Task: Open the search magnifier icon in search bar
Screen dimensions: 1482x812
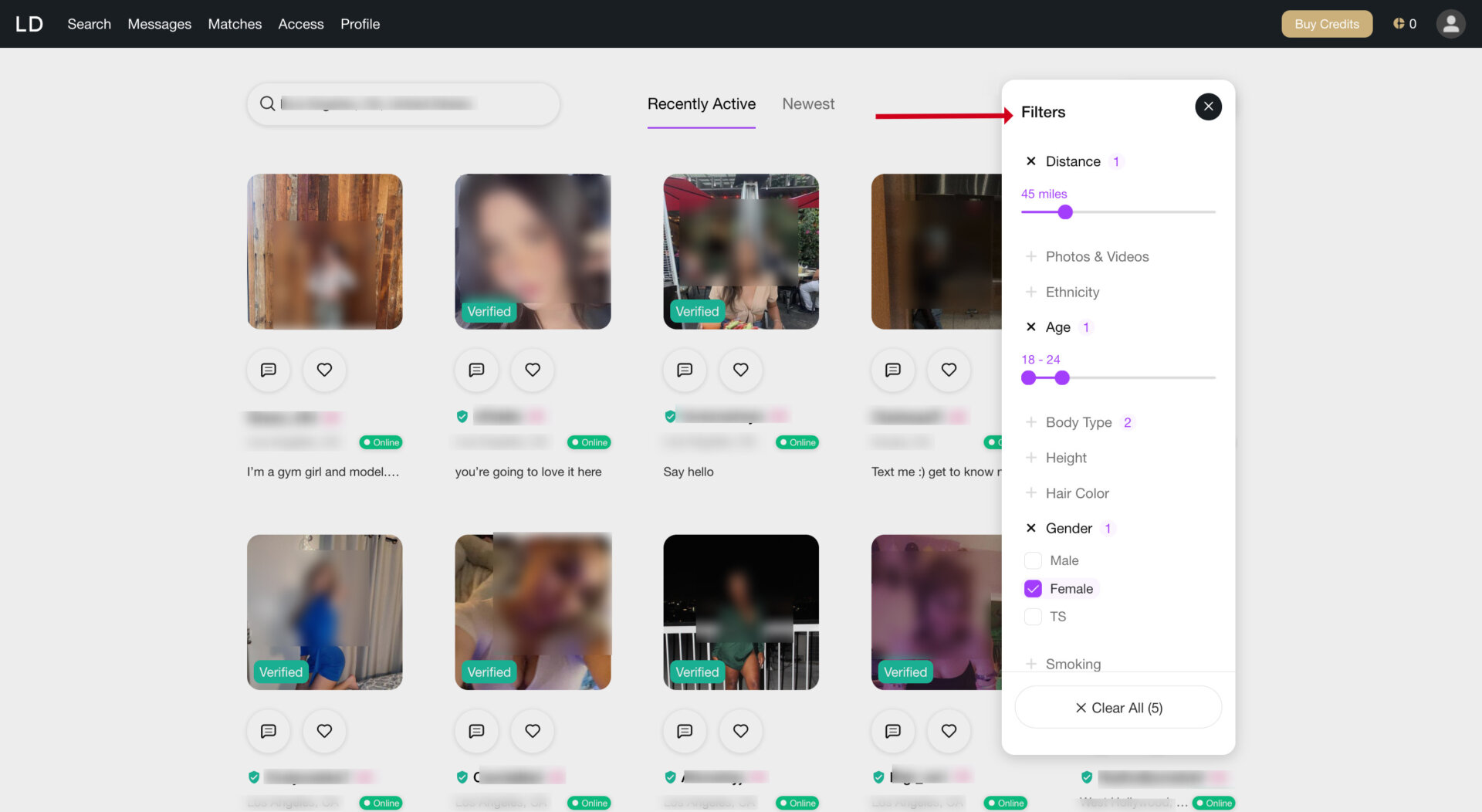Action: point(267,103)
